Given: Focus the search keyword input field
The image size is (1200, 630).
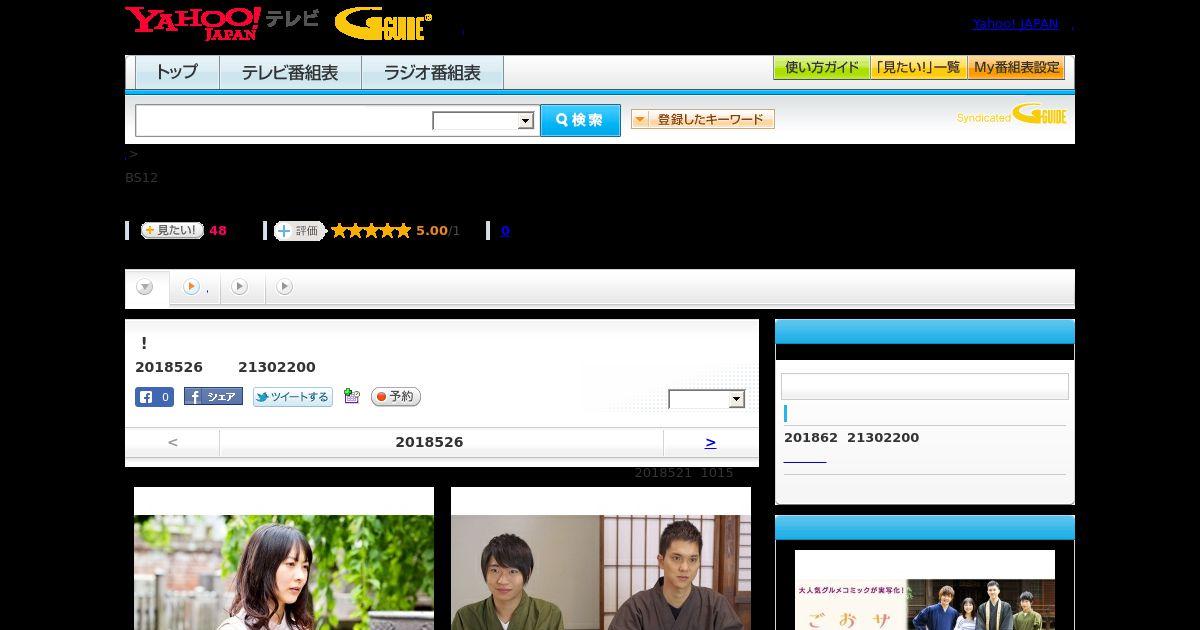Looking at the screenshot, I should [283, 120].
